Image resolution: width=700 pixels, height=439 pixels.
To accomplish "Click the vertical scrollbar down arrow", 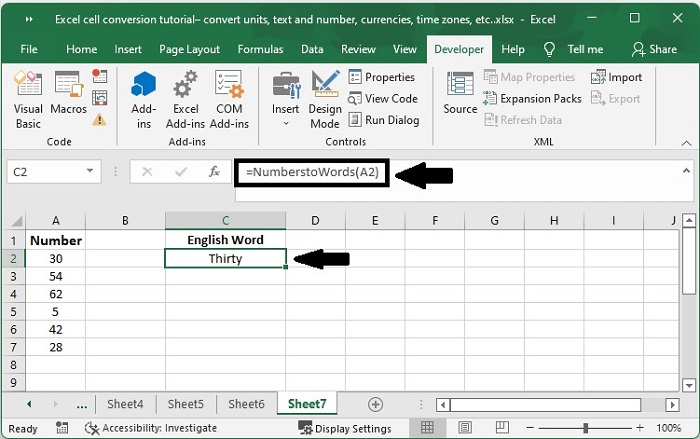I will click(689, 385).
